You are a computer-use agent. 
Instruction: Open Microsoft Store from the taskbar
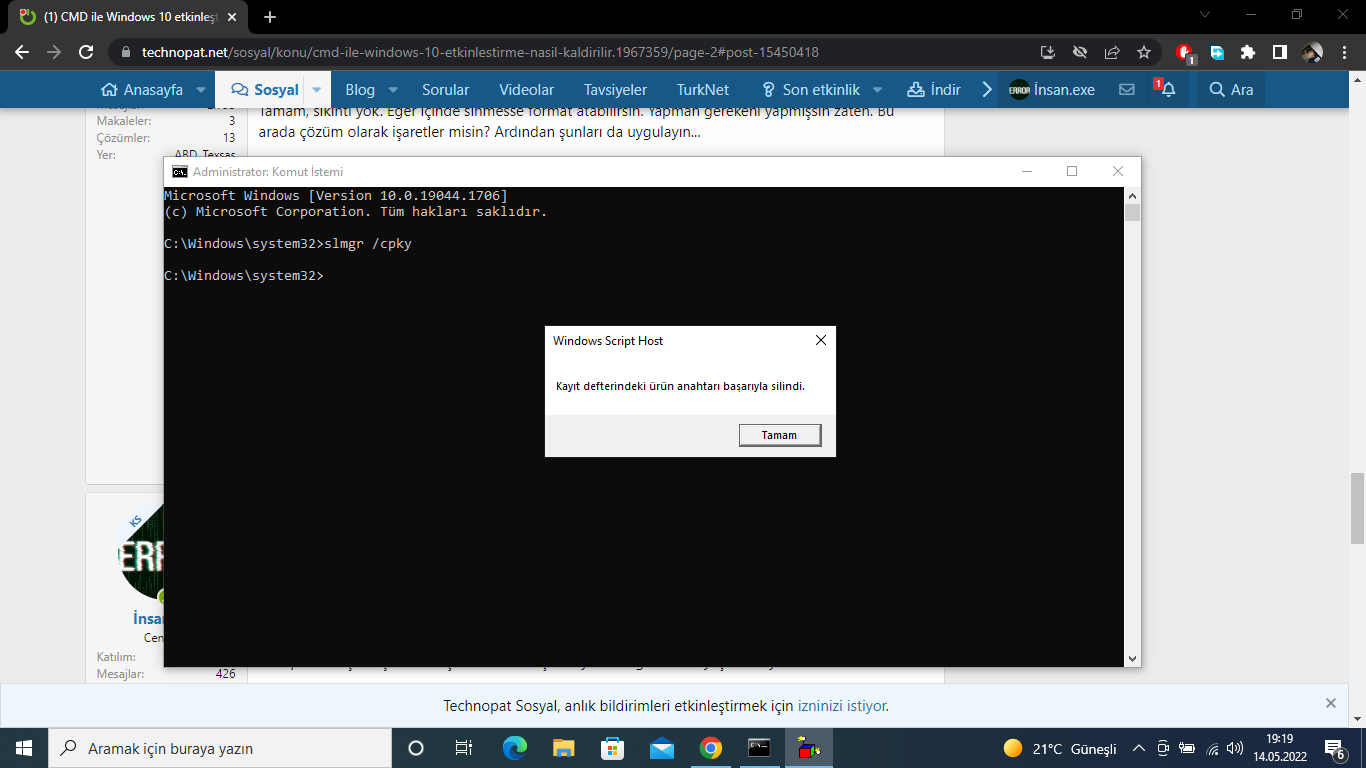click(612, 748)
